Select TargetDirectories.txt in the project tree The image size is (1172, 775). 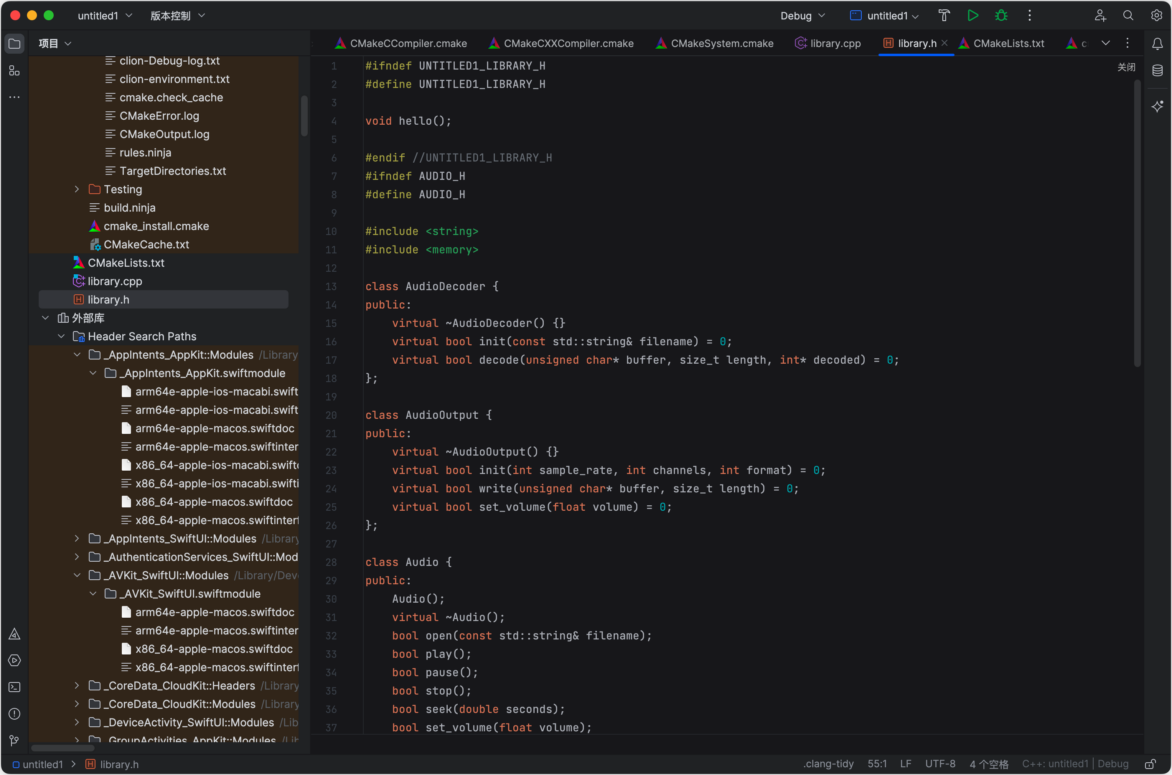pyautogui.click(x=173, y=171)
